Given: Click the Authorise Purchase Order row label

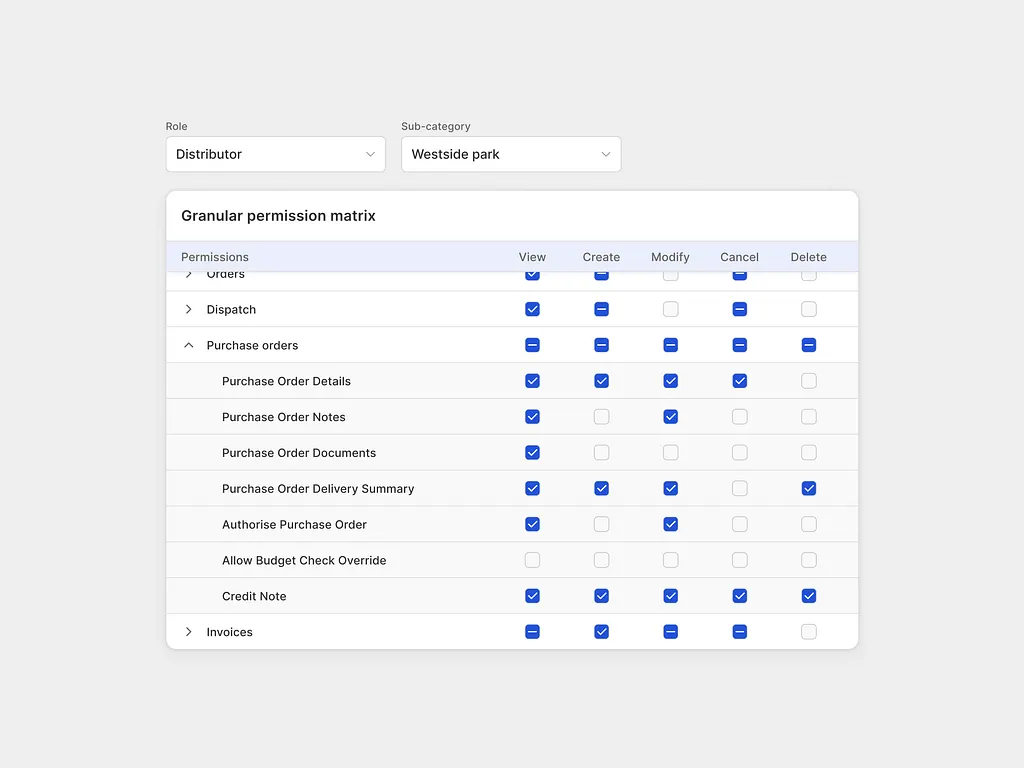Looking at the screenshot, I should pos(294,524).
